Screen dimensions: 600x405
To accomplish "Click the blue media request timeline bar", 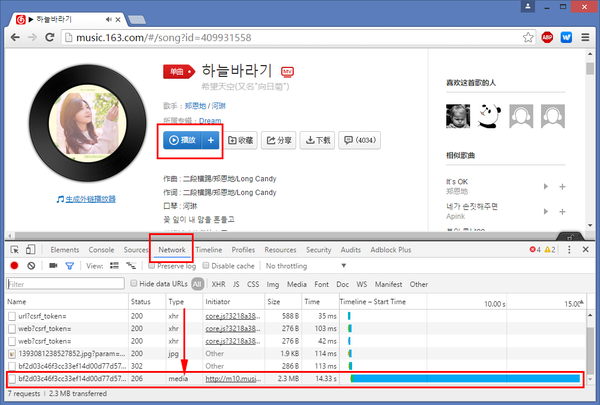I will coord(465,379).
